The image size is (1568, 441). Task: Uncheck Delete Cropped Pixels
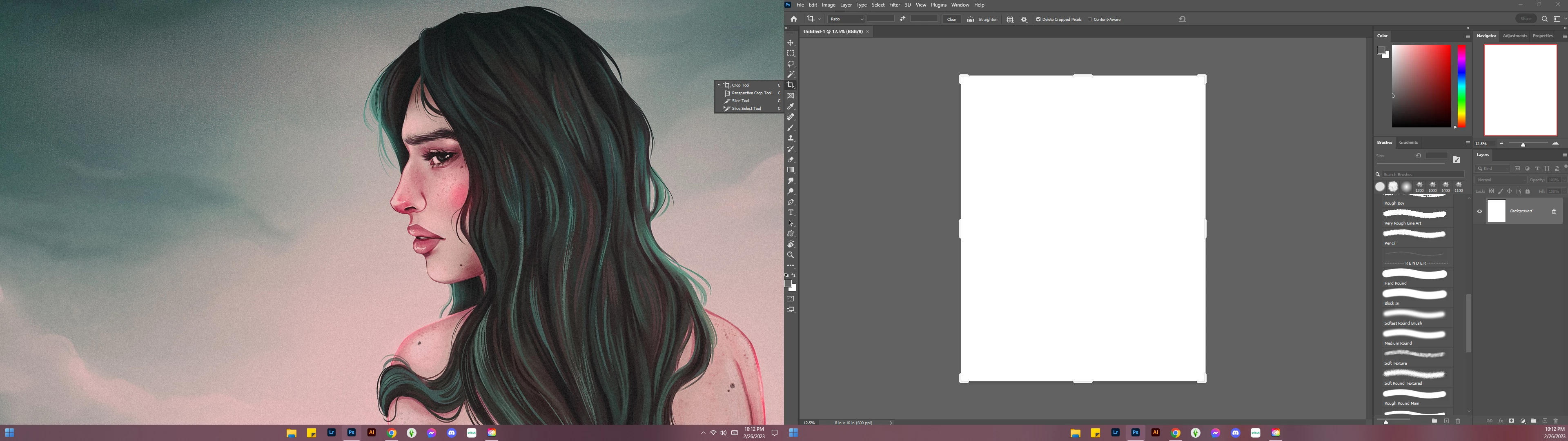[1038, 20]
